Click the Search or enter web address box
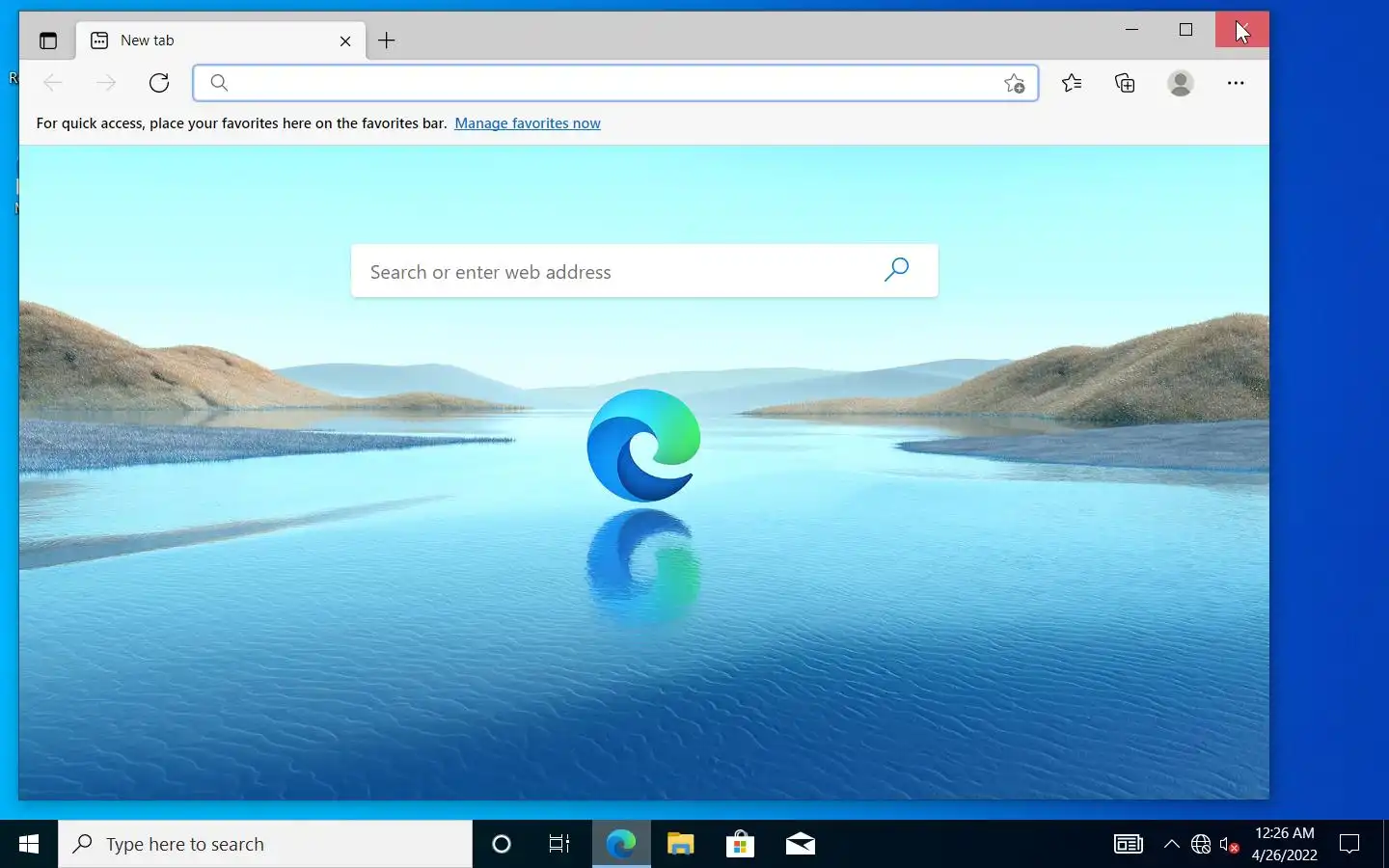 [x=644, y=271]
